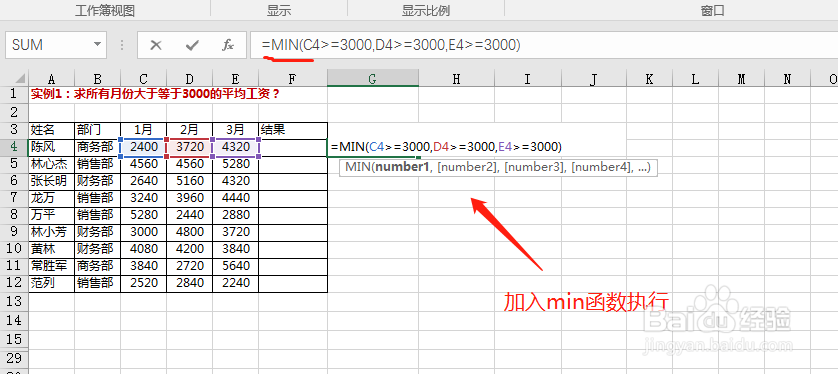Open Insert Function fx dialog
The width and height of the screenshot is (838, 374).
click(228, 45)
